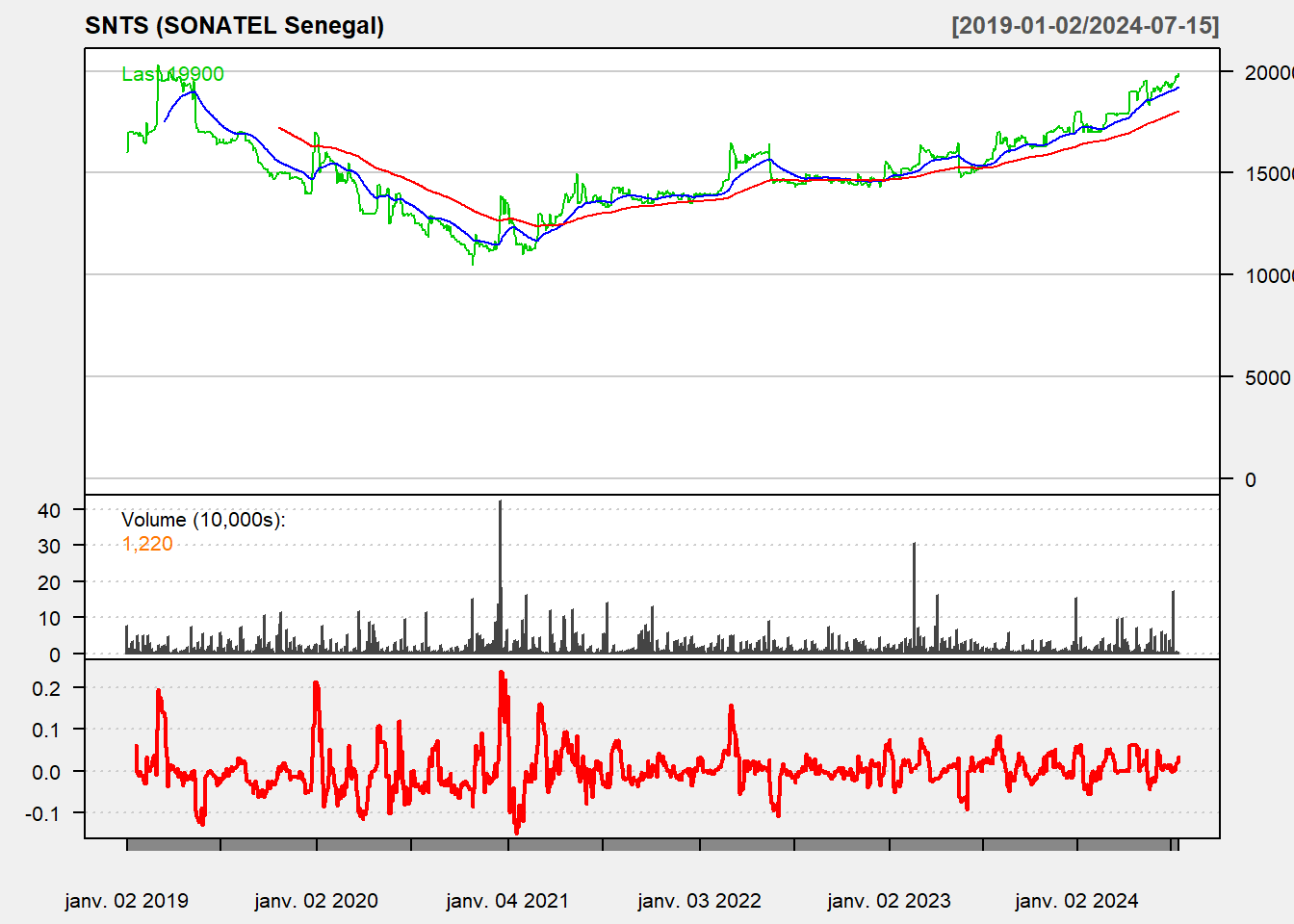
Task: Click the tallest volume bar near 2021
Action: click(x=501, y=577)
